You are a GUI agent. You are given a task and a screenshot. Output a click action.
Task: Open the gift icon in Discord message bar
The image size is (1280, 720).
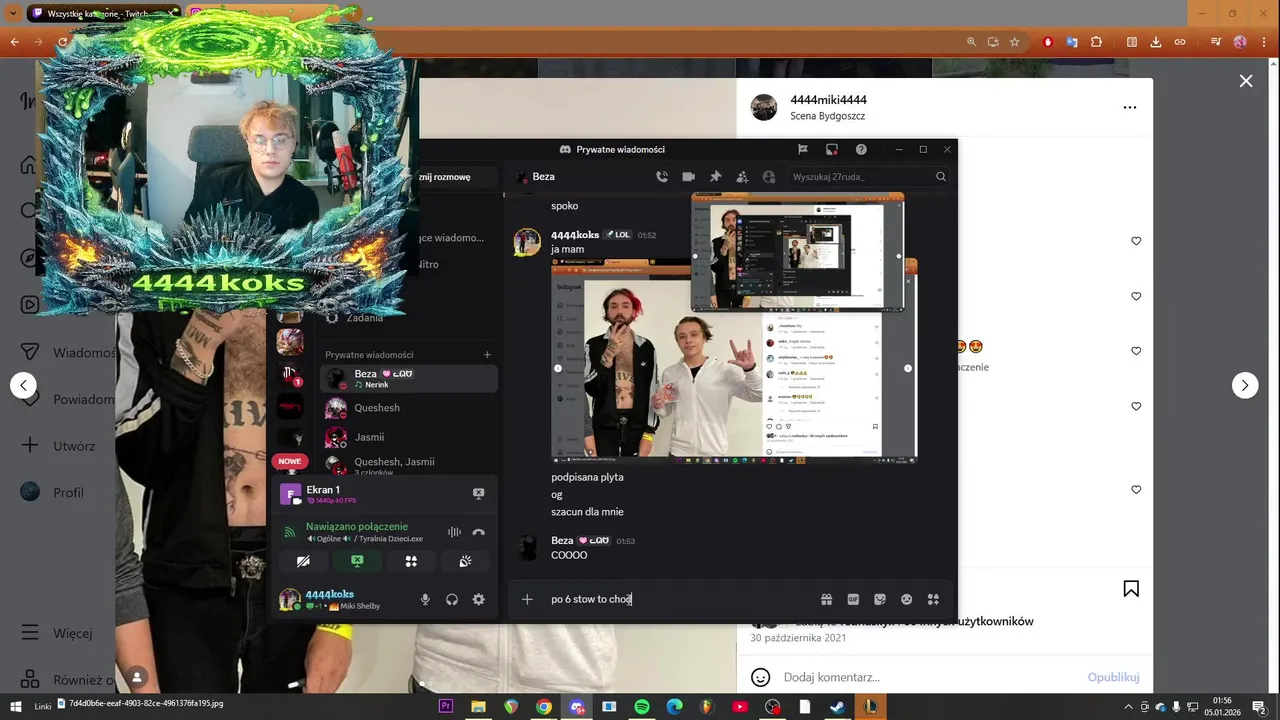point(826,599)
